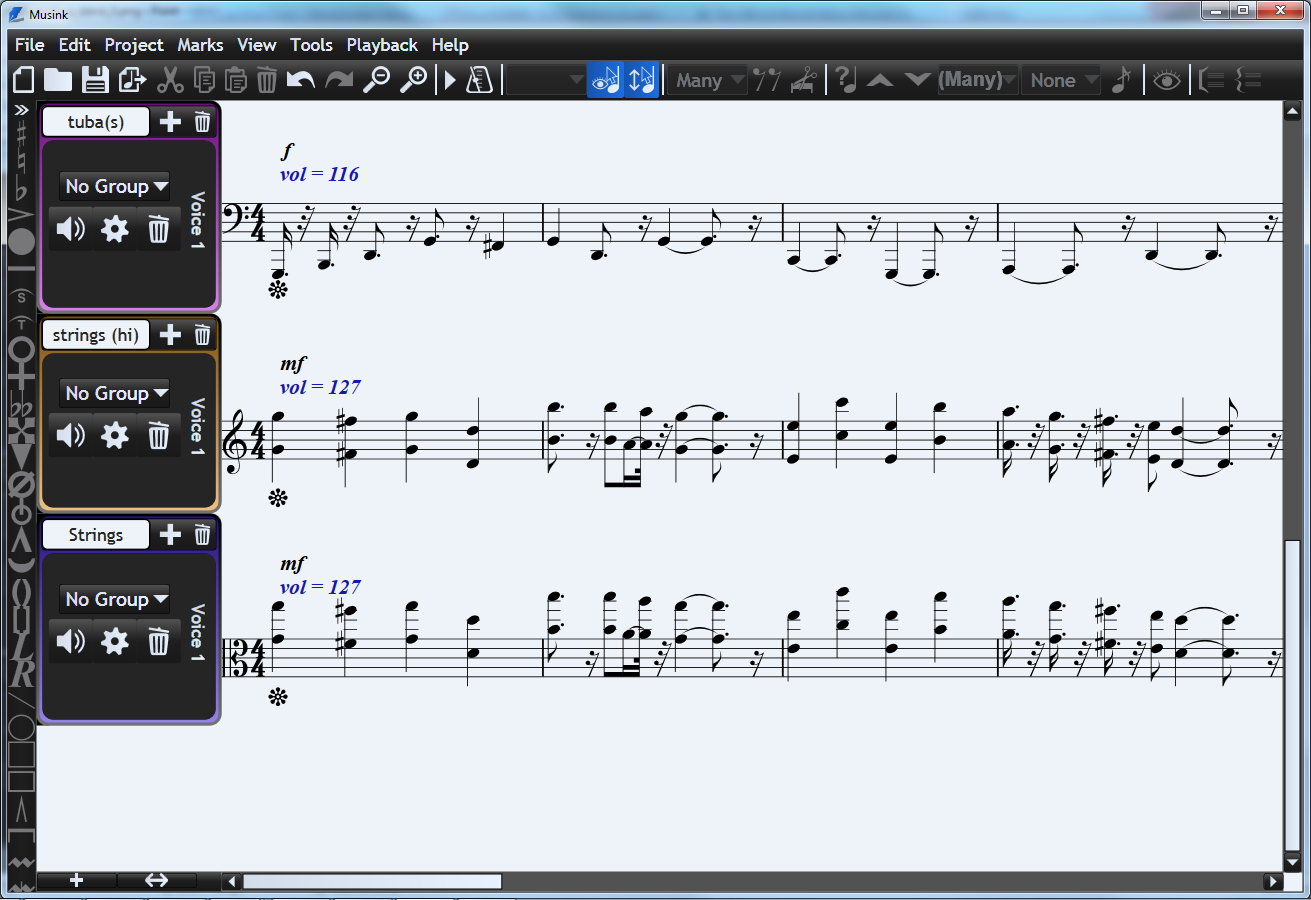Start playback with the play button
This screenshot has width=1311, height=900.
click(x=450, y=80)
